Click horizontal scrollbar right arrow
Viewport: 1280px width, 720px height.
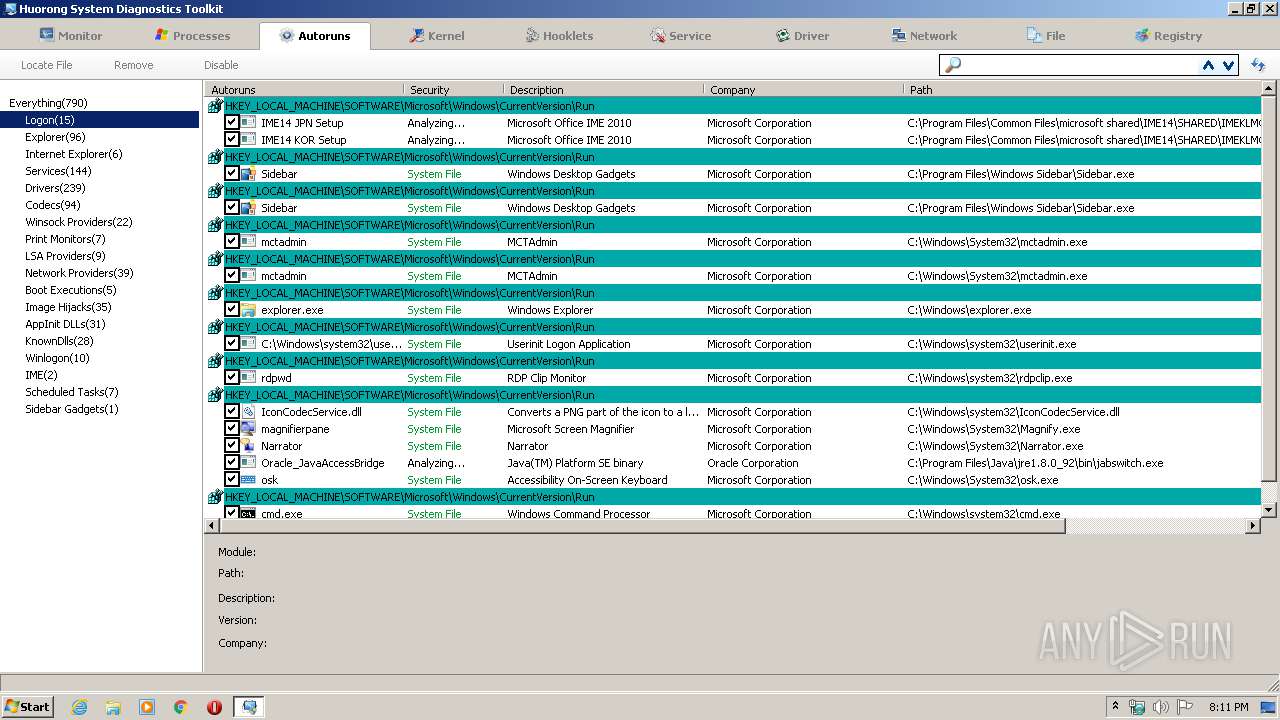(x=1253, y=525)
